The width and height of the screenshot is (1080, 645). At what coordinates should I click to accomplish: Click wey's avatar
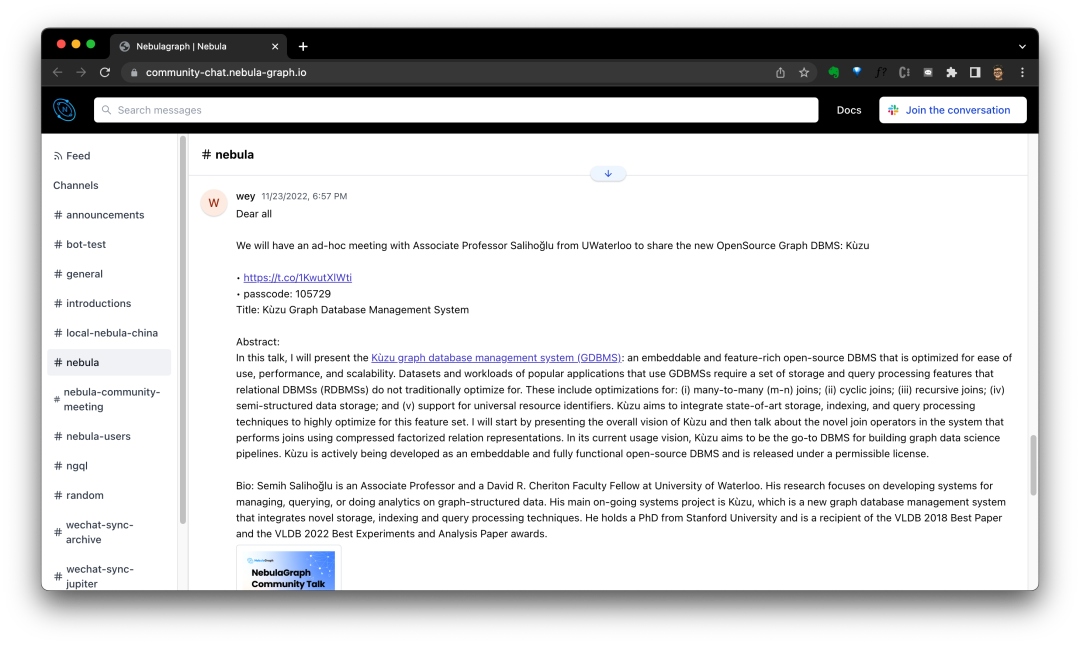(214, 203)
